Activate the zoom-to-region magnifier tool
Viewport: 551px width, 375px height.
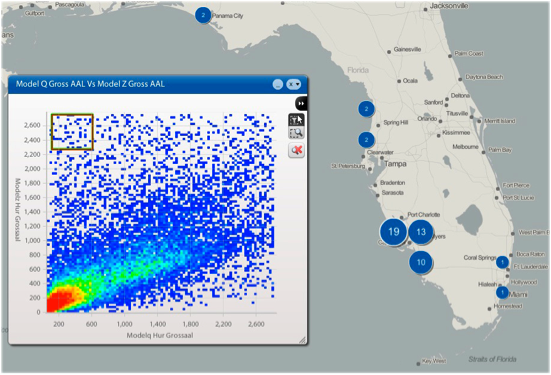pos(296,133)
